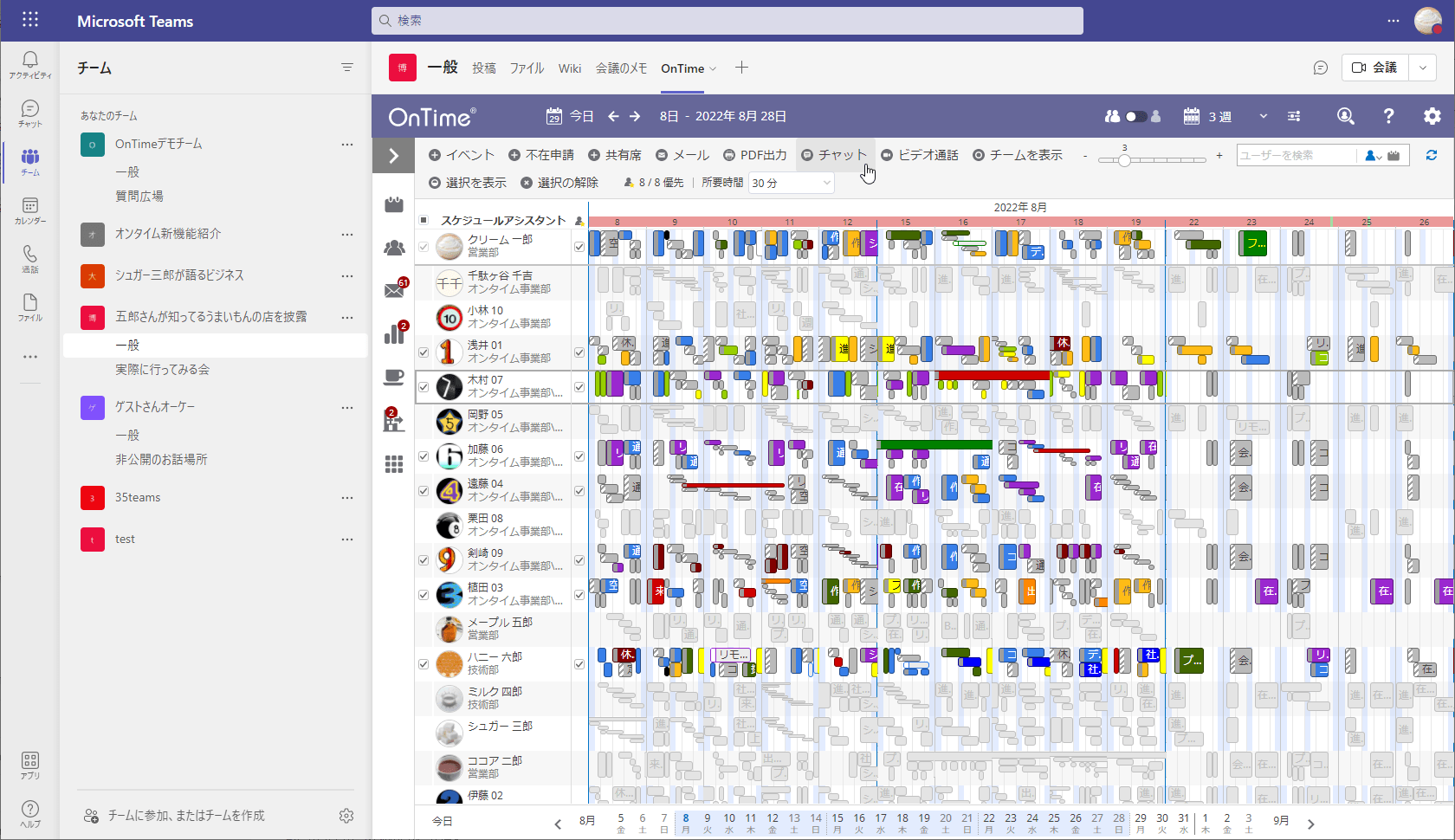Open the OnTime search magnifier icon

tap(1345, 116)
